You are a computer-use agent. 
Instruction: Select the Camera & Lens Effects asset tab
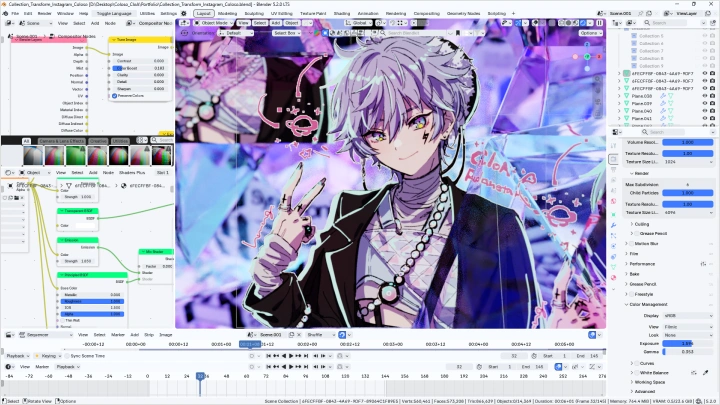coord(62,141)
